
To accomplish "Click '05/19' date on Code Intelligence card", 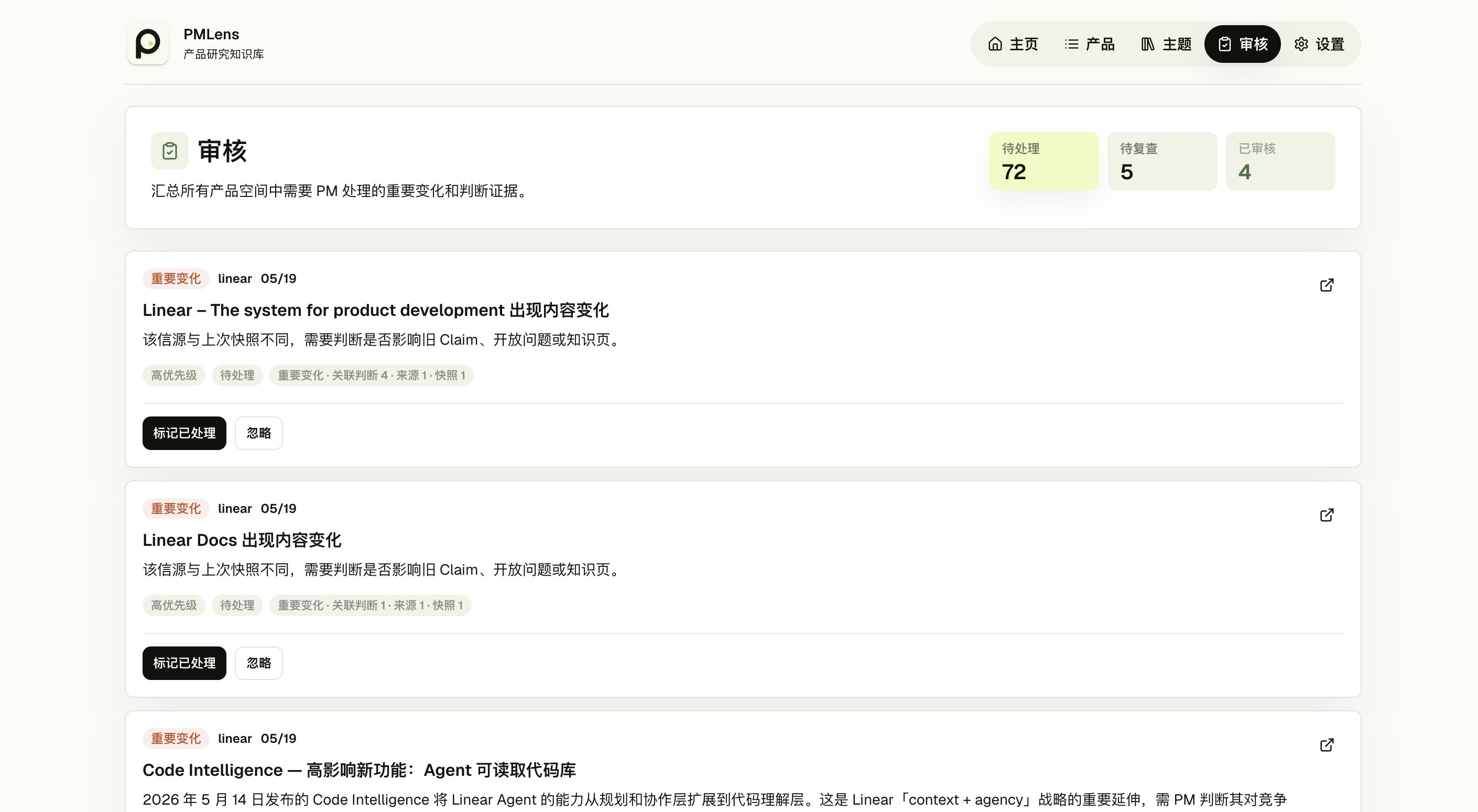I will pyautogui.click(x=278, y=739).
